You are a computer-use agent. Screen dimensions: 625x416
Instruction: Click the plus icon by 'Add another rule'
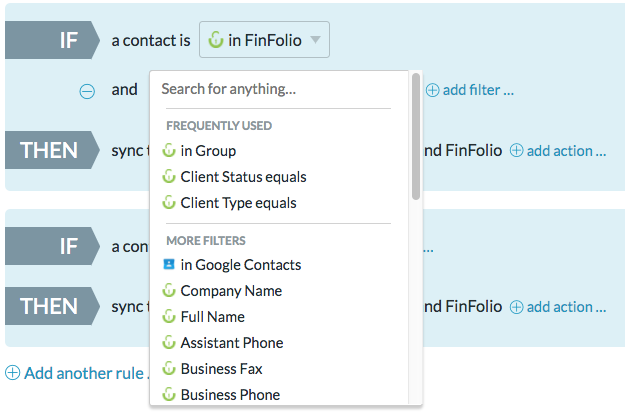tap(12, 373)
